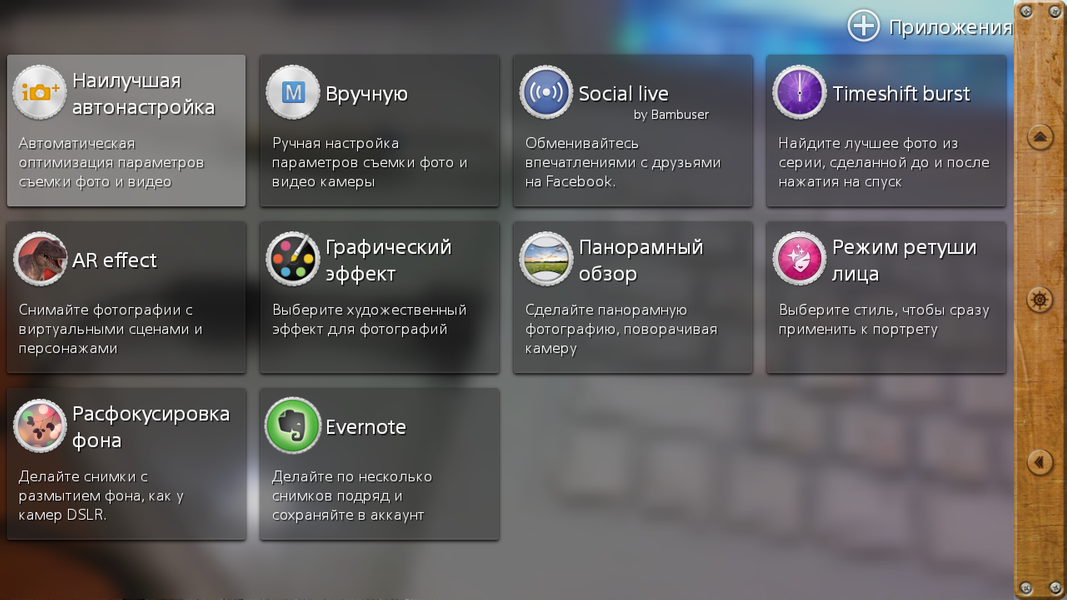Click the Обменивайтесь впечатлениями description
1067x600 pixels.
(623, 163)
